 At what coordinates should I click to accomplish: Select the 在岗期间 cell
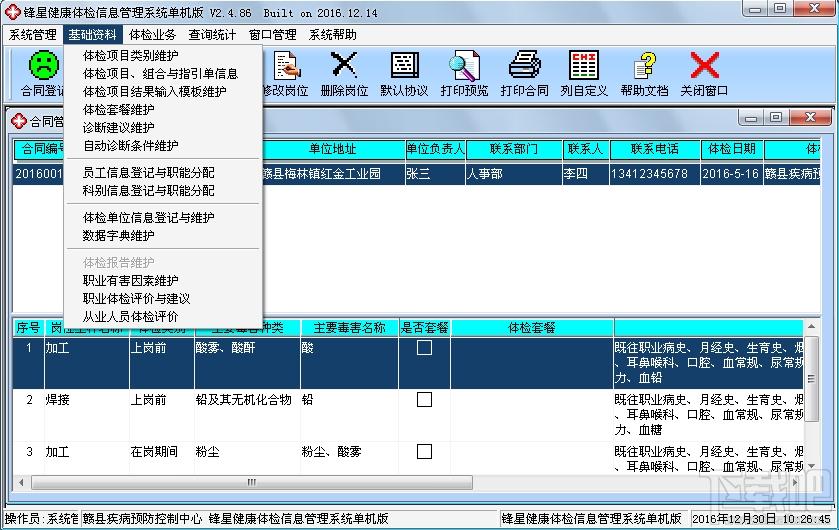[x=162, y=457]
